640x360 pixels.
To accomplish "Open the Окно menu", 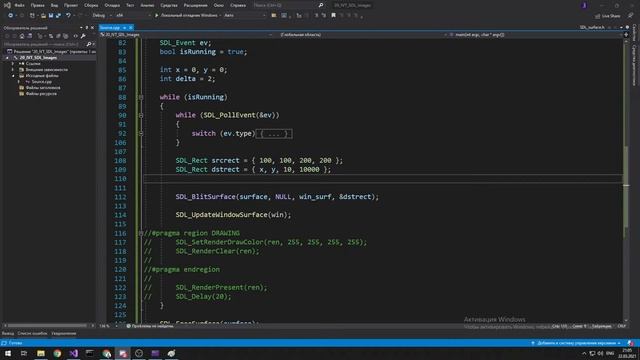I will (x=218, y=5).
